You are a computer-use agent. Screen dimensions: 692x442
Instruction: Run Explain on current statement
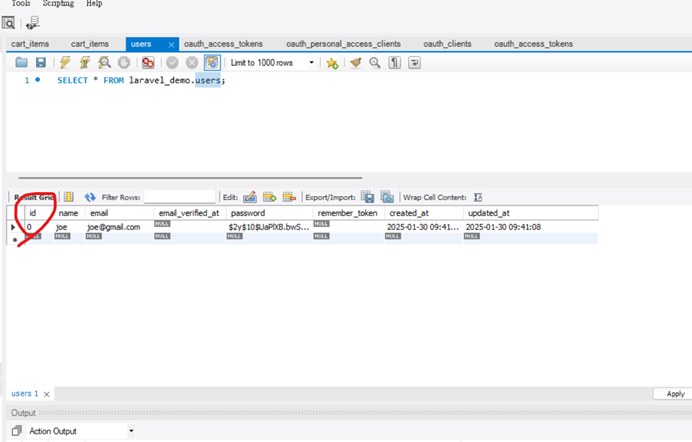(104, 63)
